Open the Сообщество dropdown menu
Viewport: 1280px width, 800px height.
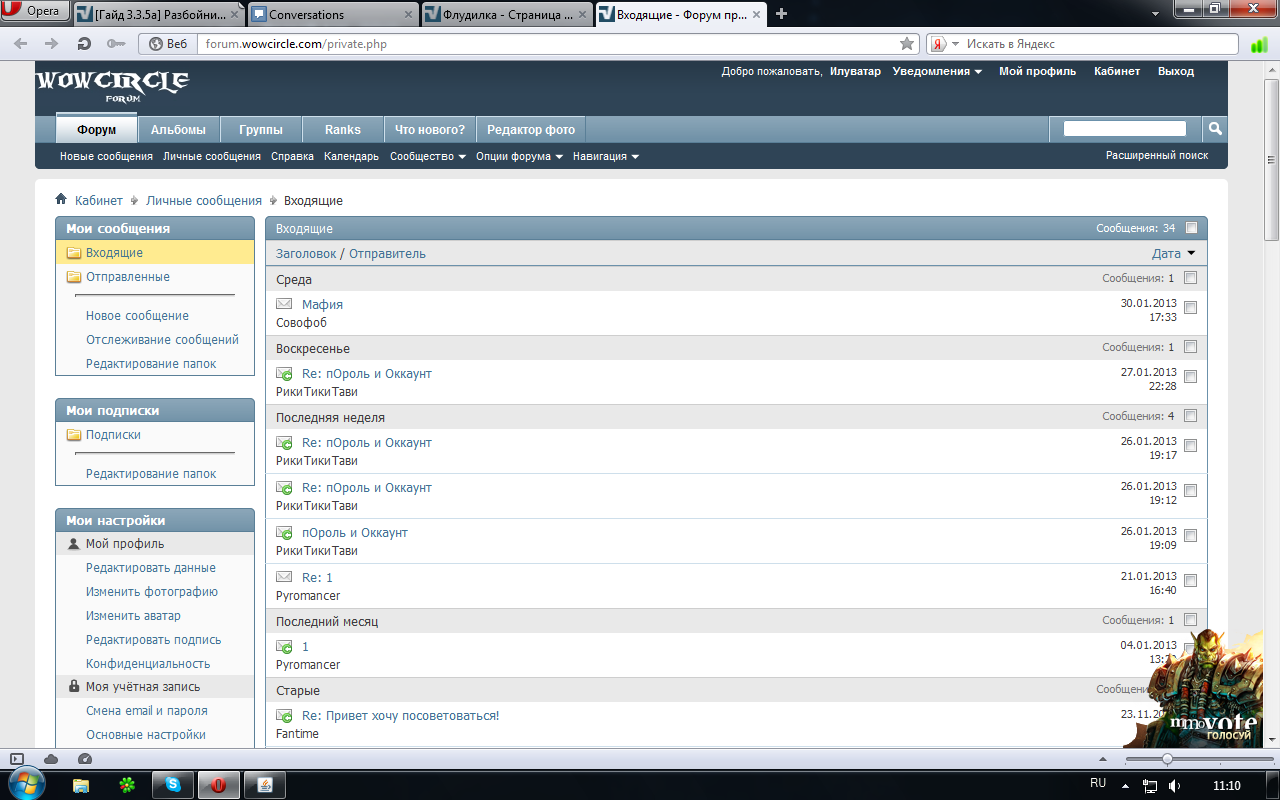(x=427, y=157)
